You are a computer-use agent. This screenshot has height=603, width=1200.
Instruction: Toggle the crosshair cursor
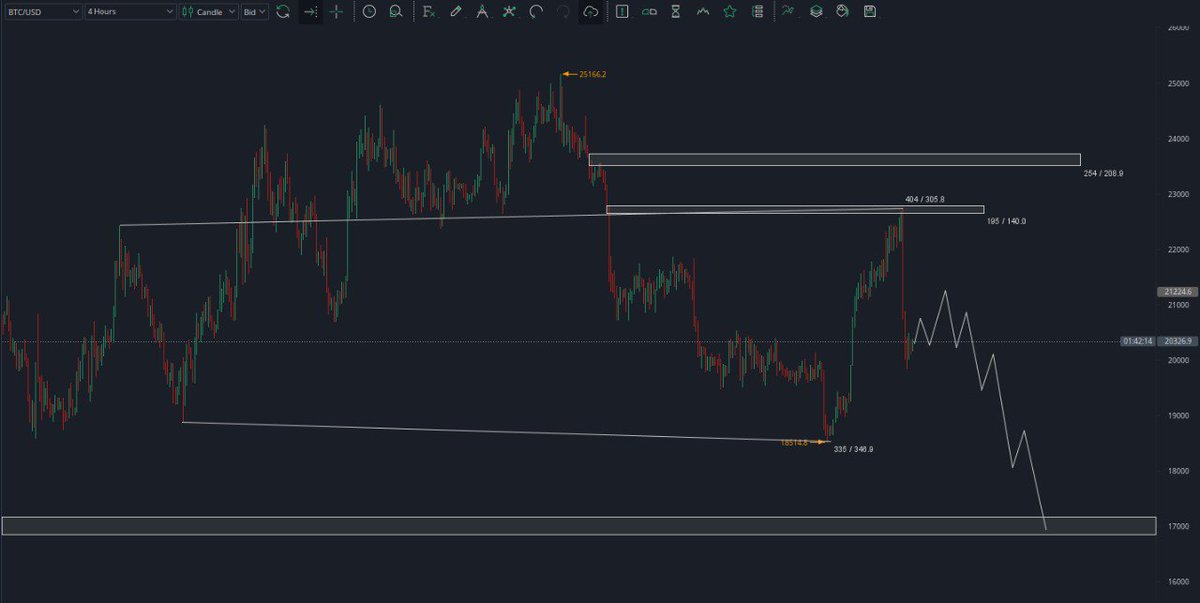337,12
